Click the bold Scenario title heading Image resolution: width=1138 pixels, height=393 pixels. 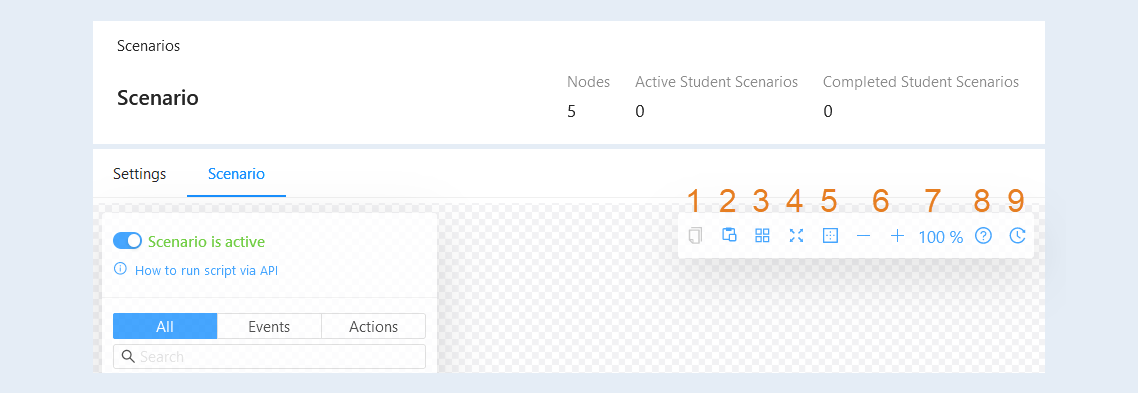(x=158, y=98)
